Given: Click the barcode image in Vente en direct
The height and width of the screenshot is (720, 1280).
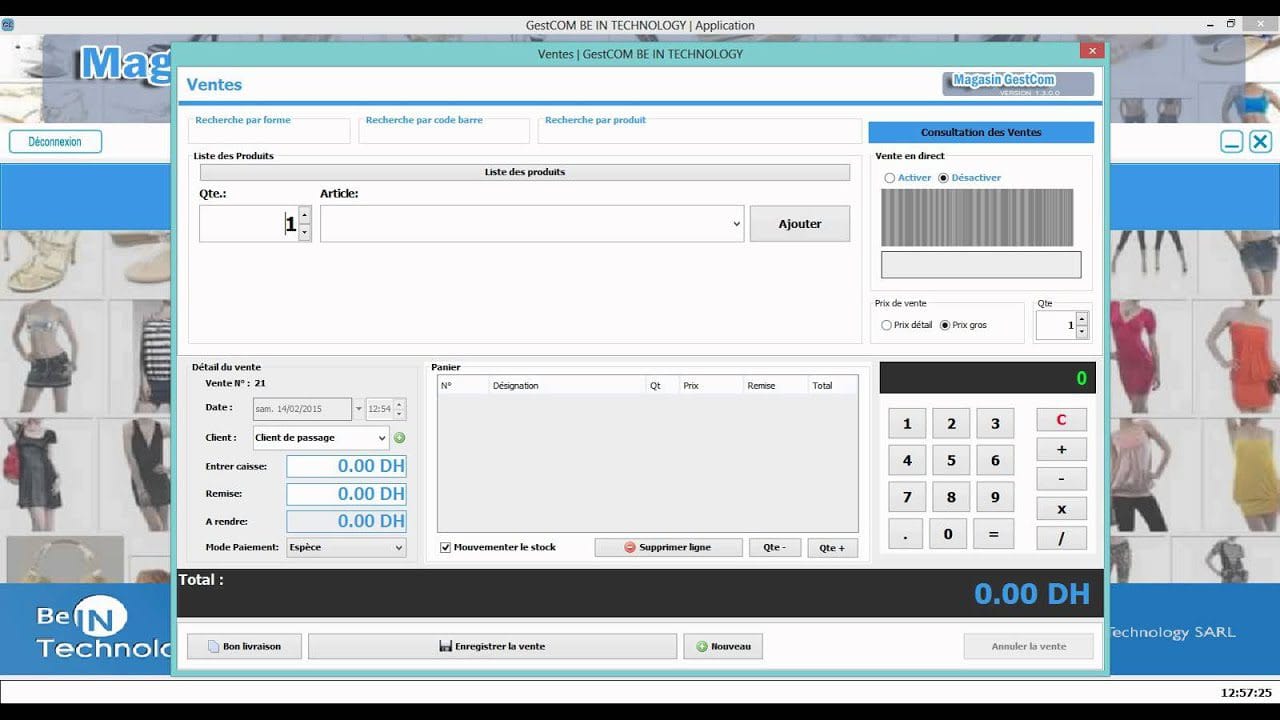Looking at the screenshot, I should [977, 217].
